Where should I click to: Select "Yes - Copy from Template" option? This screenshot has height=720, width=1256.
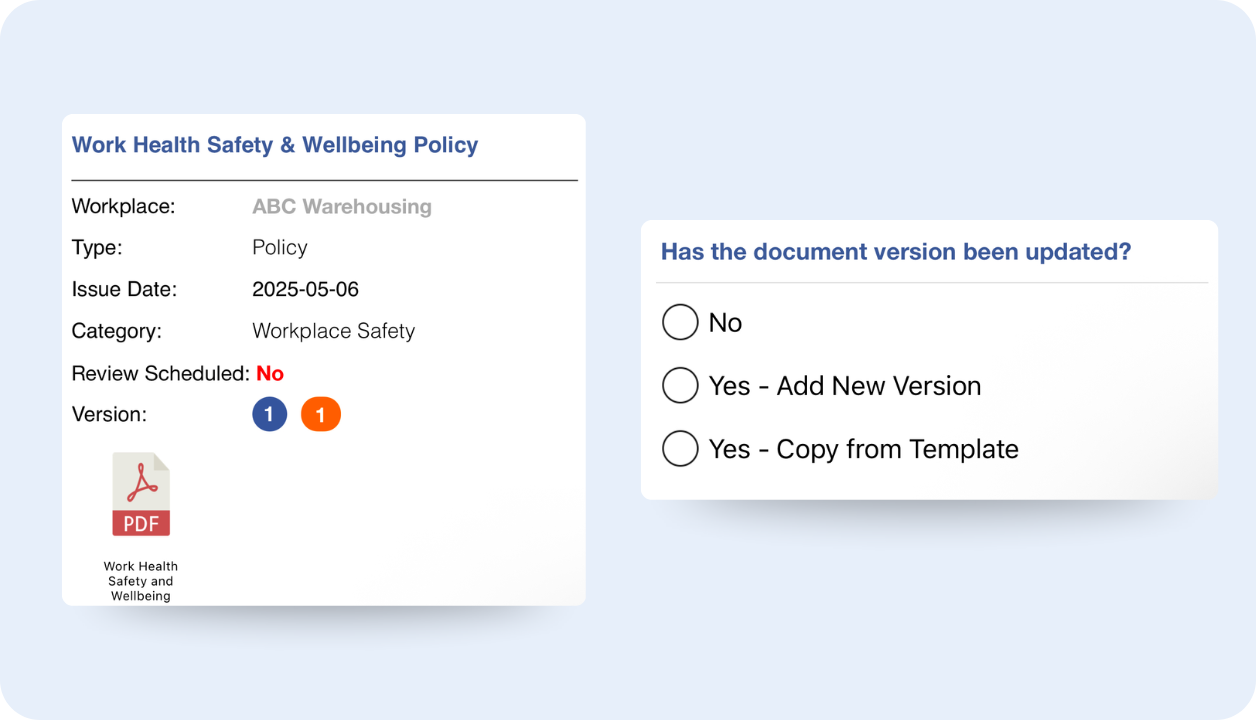[680, 449]
